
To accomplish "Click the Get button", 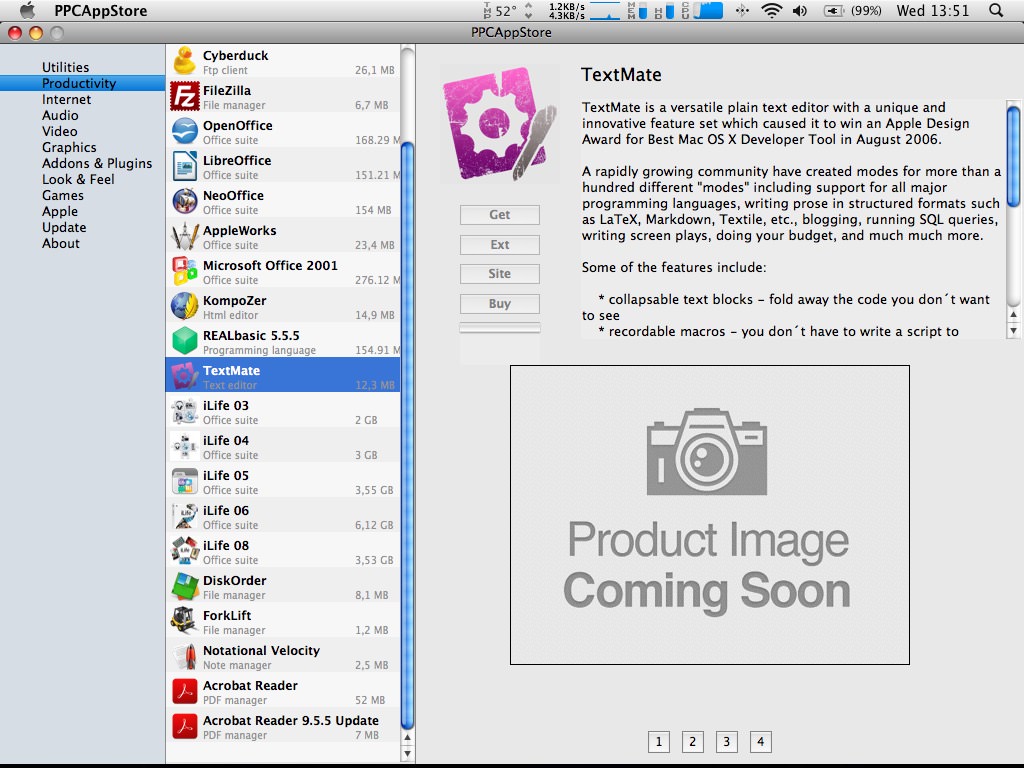I will [500, 215].
